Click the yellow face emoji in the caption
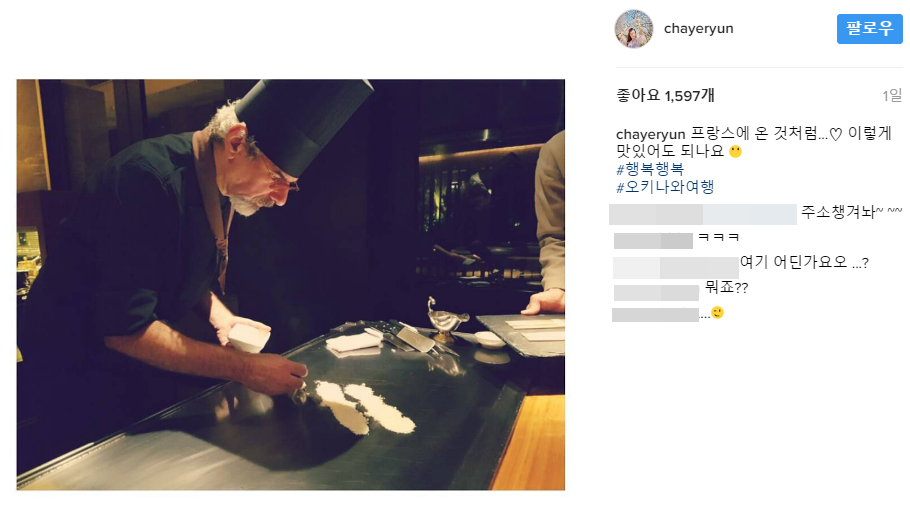Image resolution: width=910 pixels, height=517 pixels. [x=735, y=151]
